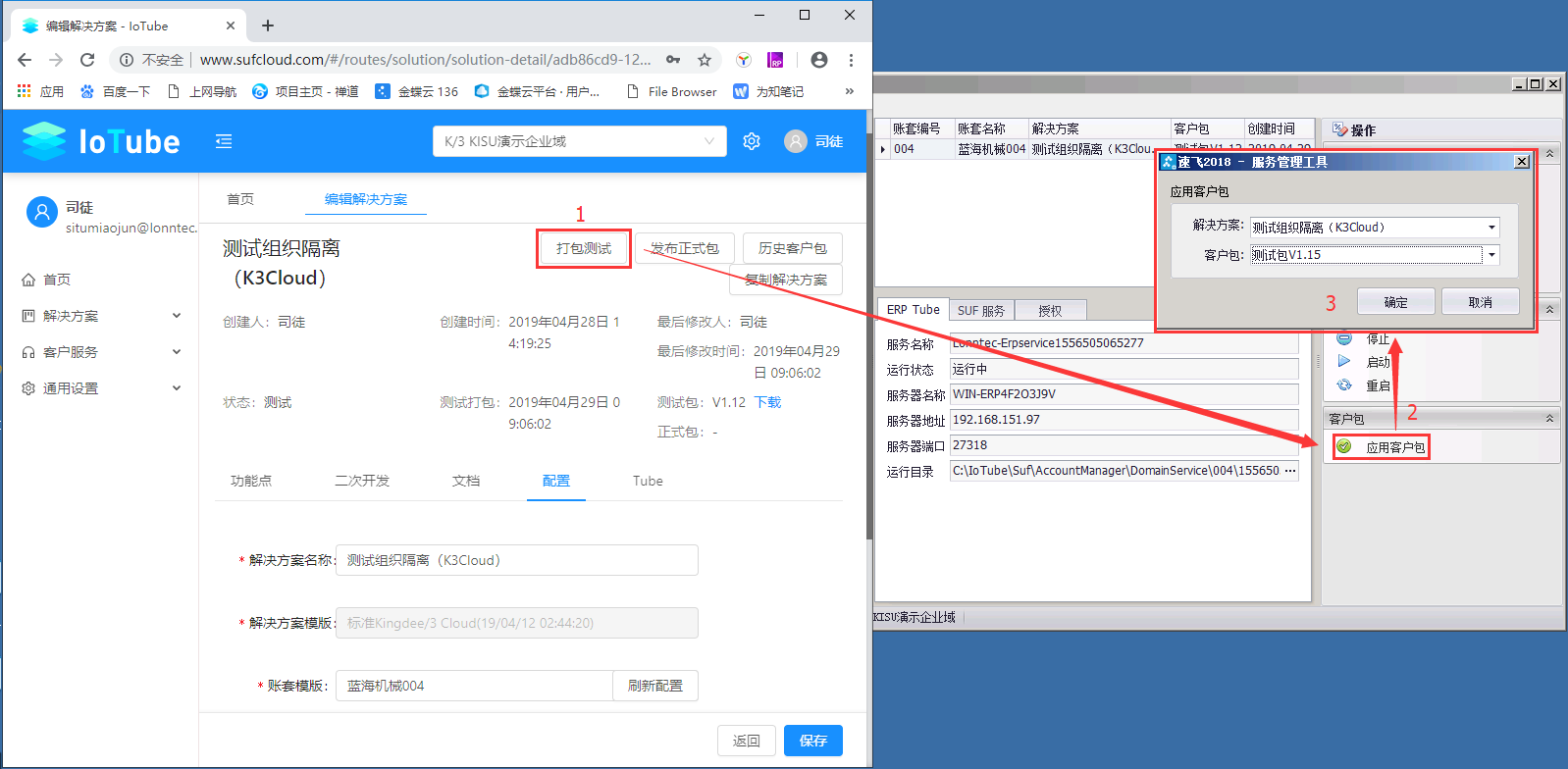Click 发布正式包 button
The image size is (1568, 769).
684,248
